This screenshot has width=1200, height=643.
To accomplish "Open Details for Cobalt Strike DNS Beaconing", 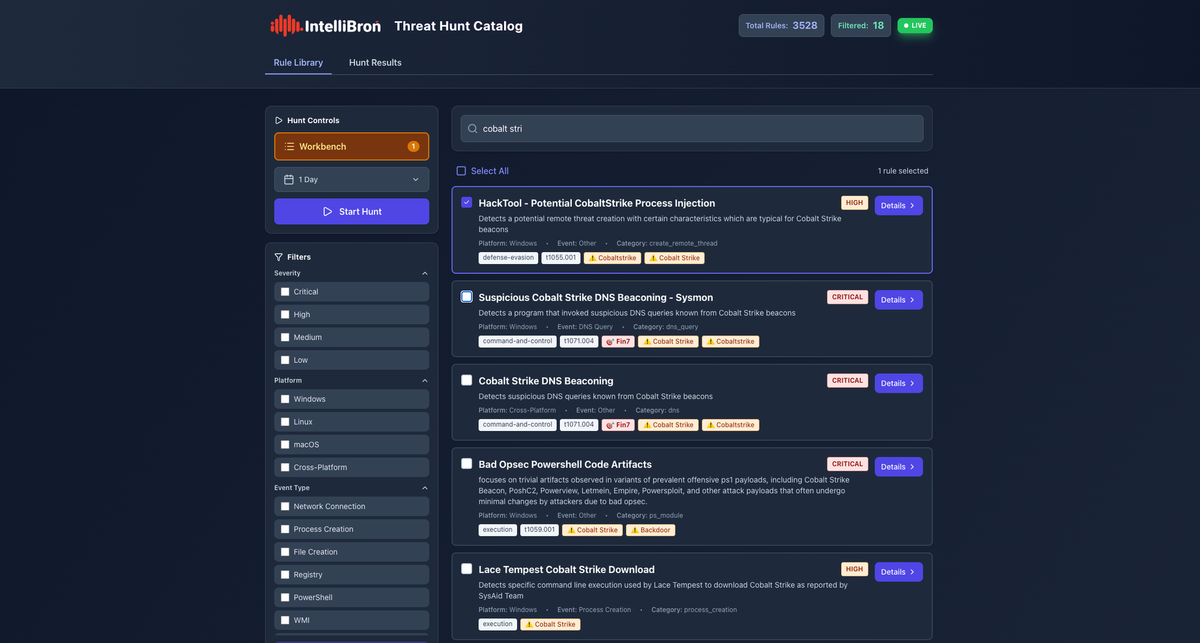I will 898,383.
